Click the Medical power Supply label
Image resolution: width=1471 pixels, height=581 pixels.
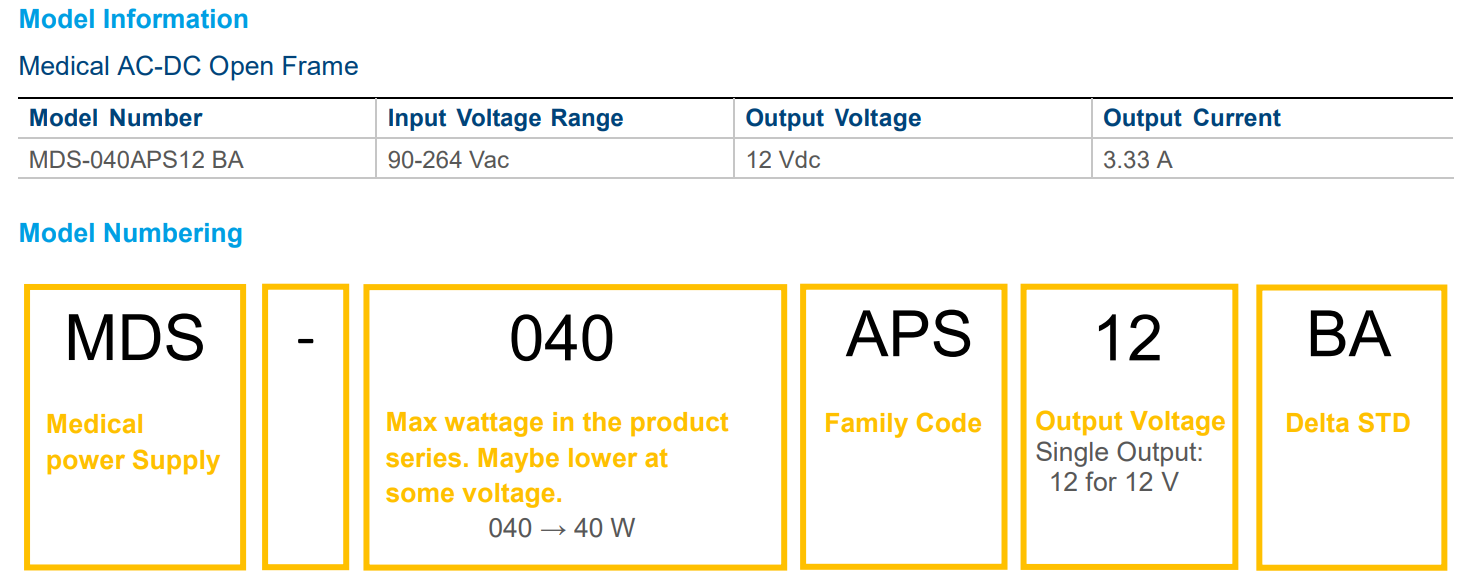[x=132, y=442]
